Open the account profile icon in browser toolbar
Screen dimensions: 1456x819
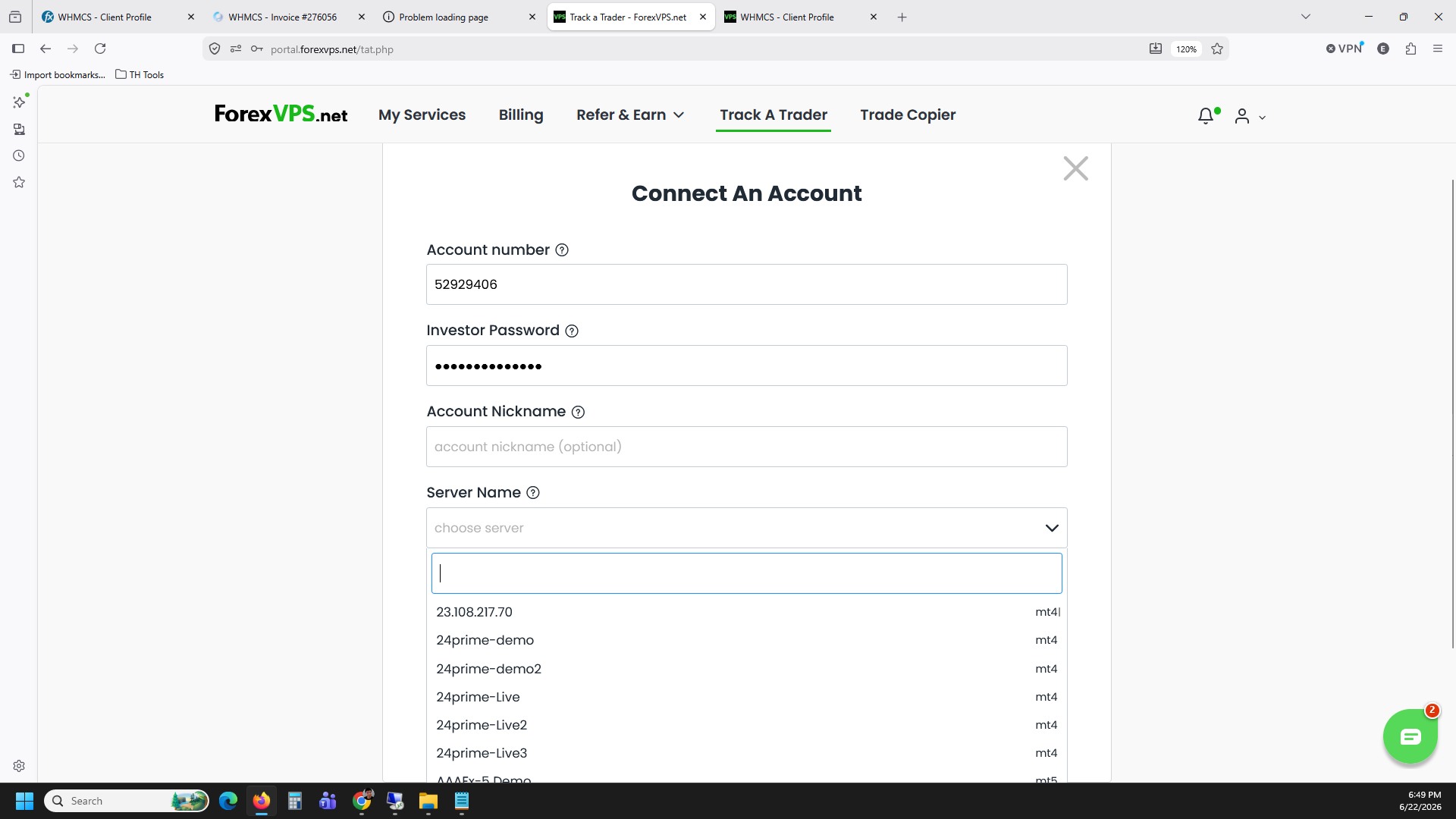pos(1383,49)
